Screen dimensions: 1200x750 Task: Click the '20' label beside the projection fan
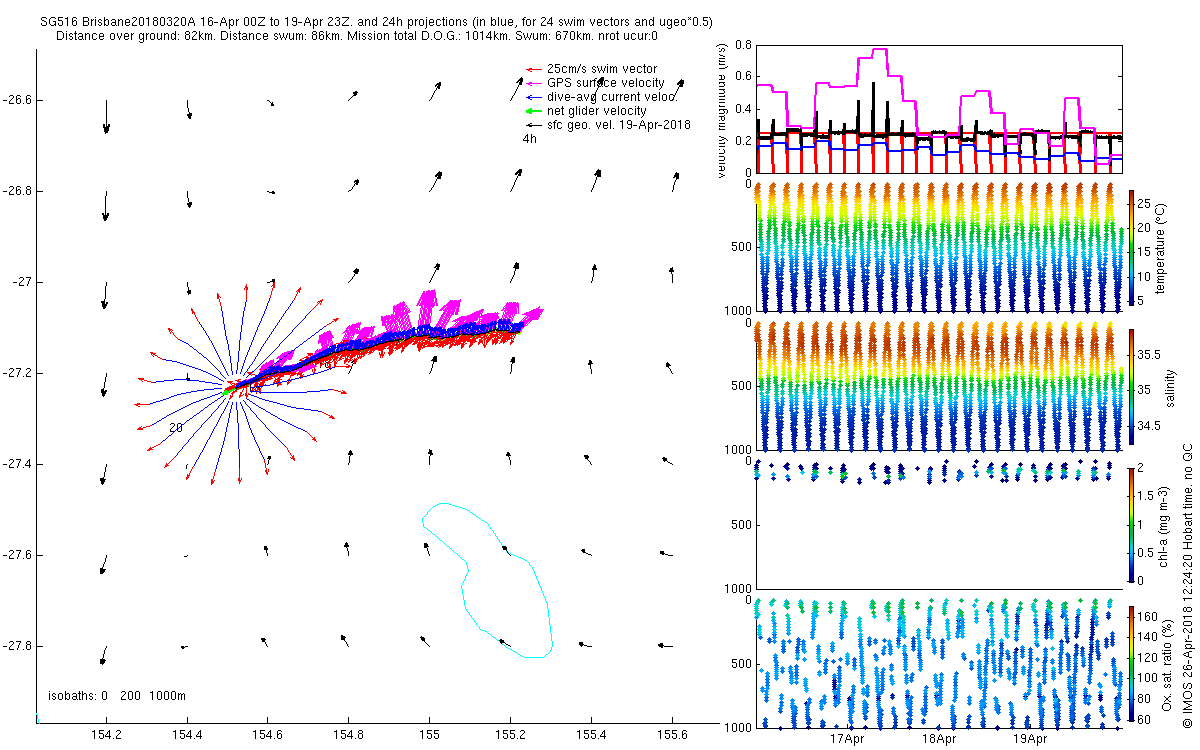175,427
